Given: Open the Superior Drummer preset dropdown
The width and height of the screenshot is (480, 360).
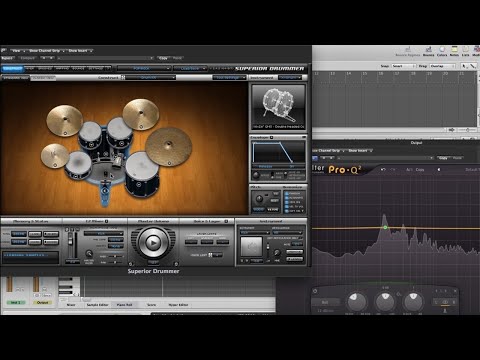Looking at the screenshot, I should (143, 68).
